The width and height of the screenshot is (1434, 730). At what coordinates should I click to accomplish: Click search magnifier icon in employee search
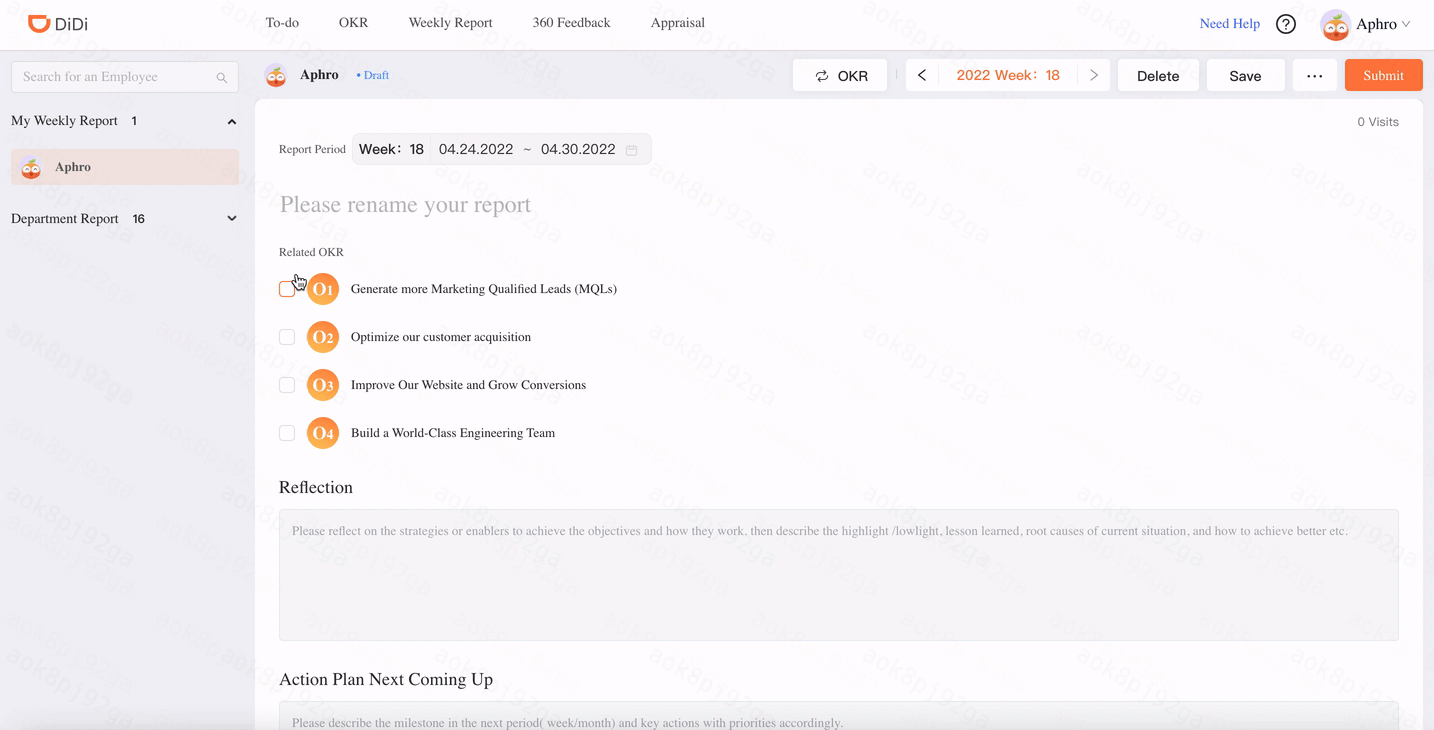tap(222, 77)
